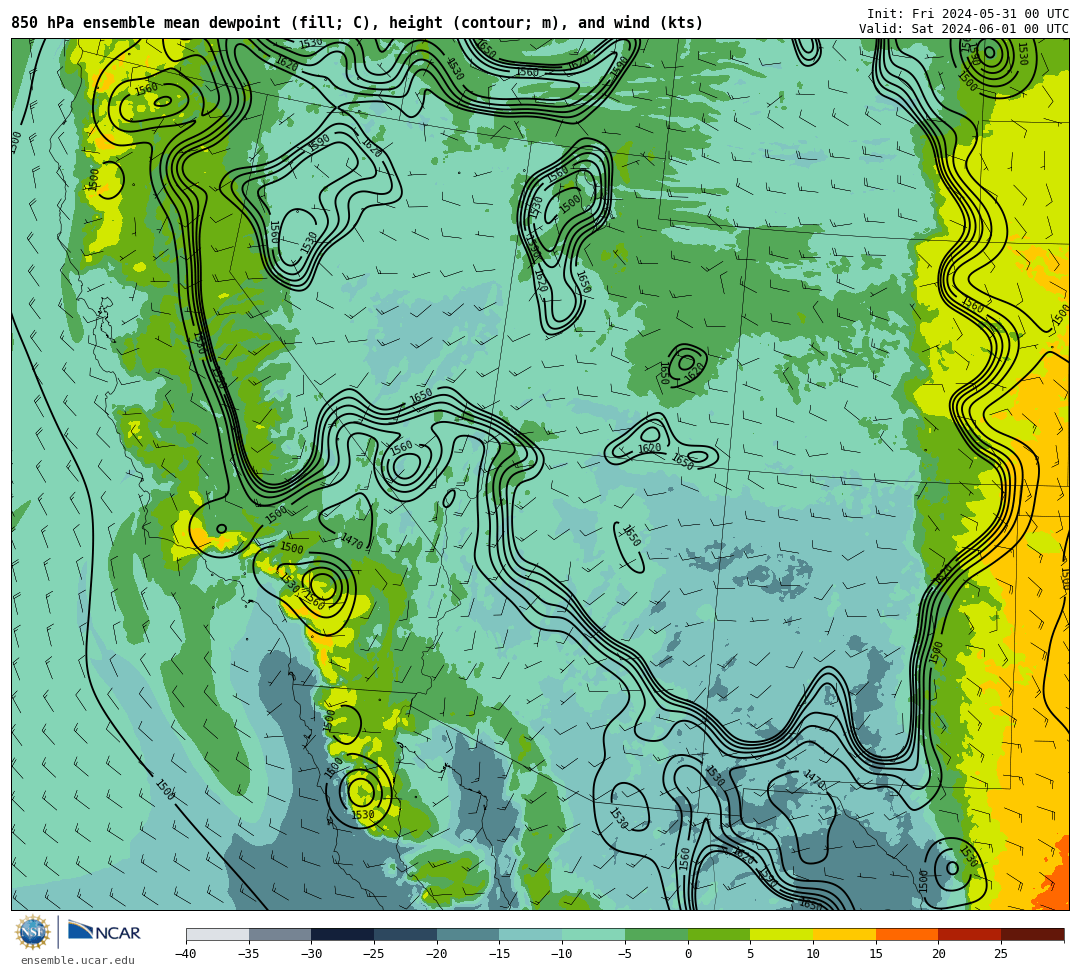1080x973 pixels.
Task: Pick the dark red 20 to 25 colorbar swatch
Action: point(970,934)
